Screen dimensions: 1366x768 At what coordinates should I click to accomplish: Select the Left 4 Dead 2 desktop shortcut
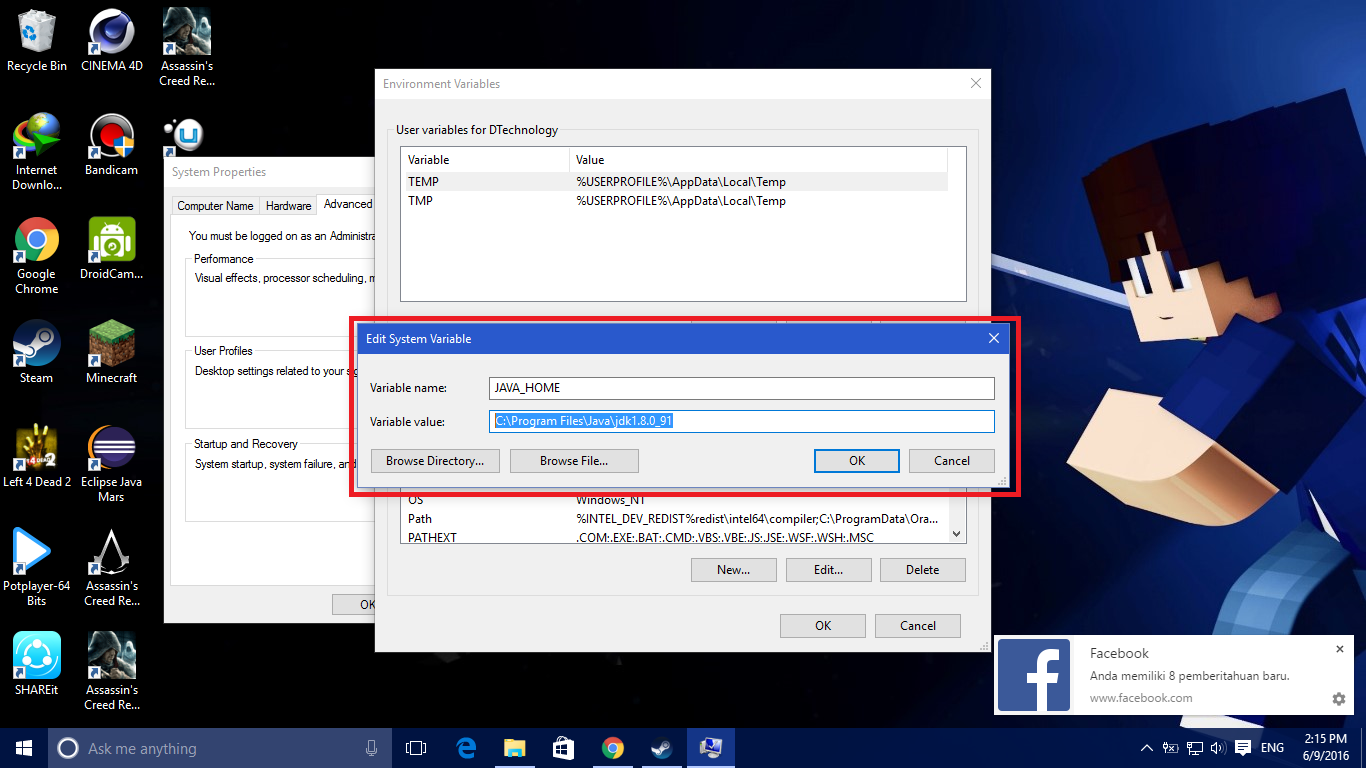point(37,457)
